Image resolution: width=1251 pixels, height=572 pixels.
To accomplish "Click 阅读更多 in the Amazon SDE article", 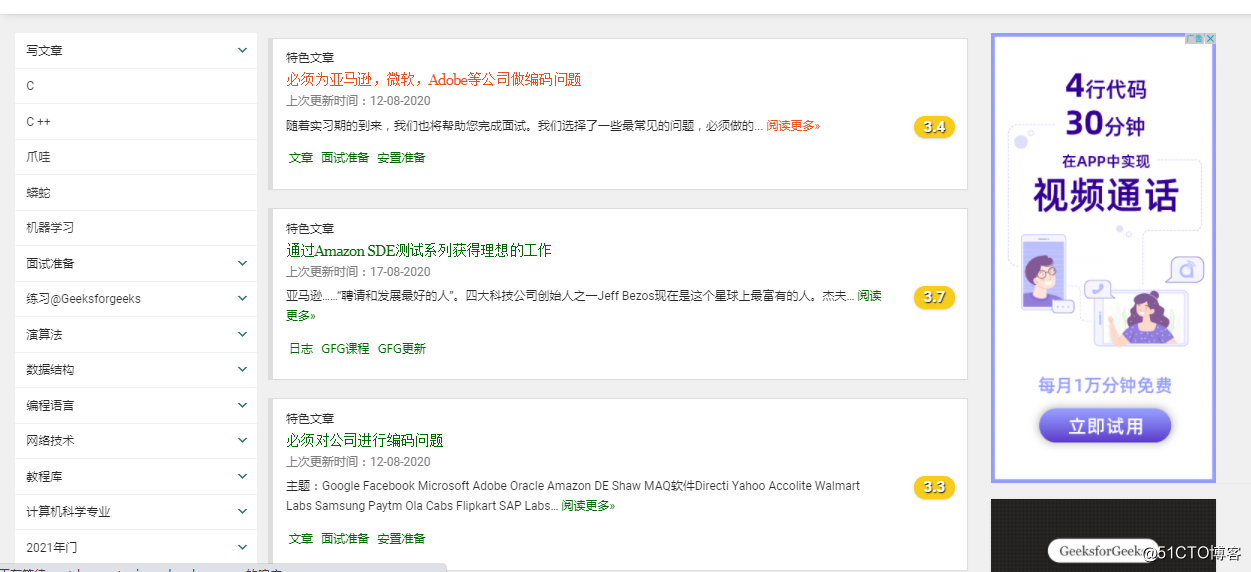I will [x=870, y=296].
